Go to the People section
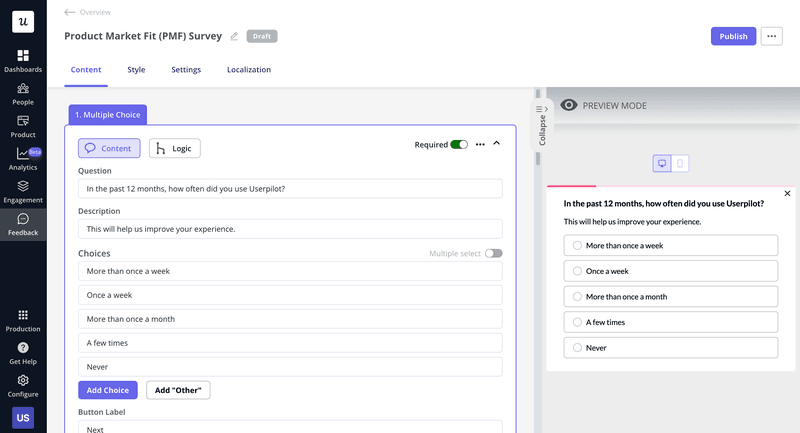Image resolution: width=800 pixels, height=433 pixels. (23, 94)
